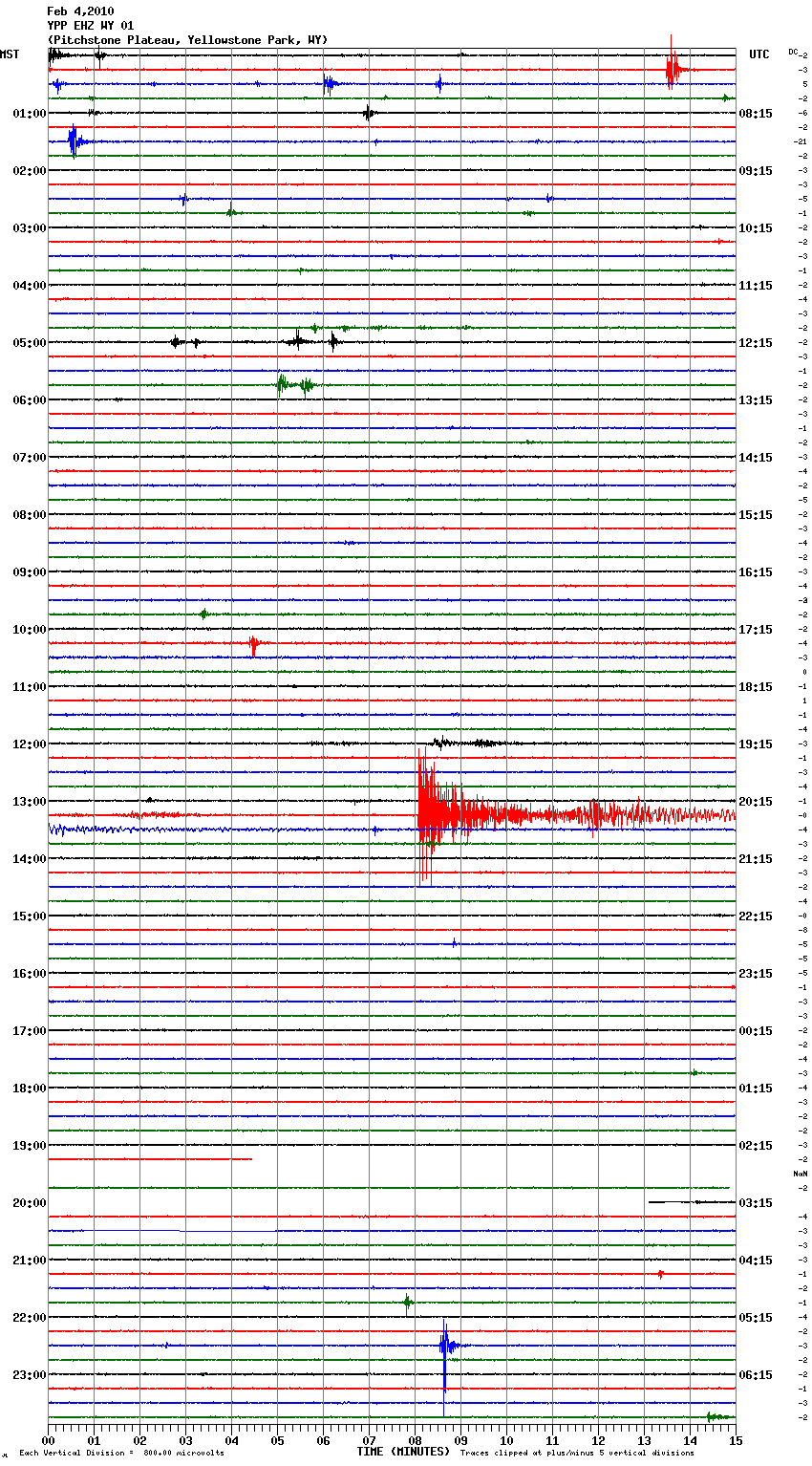Screen dimensions: 812x1466
Task: Click the 00:15 UTC time label
Action: [x=755, y=1031]
